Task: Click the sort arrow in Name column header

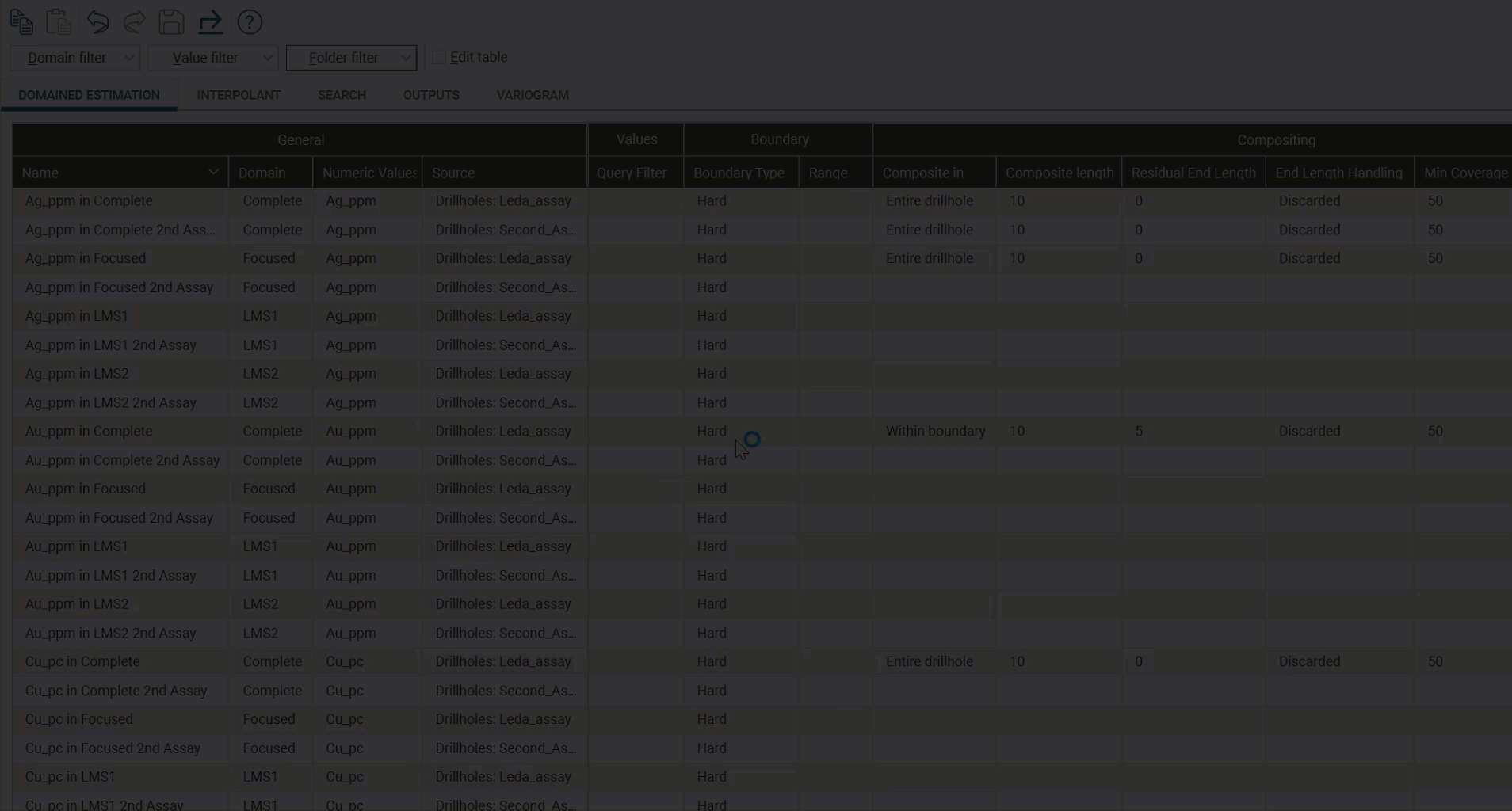Action: [213, 173]
